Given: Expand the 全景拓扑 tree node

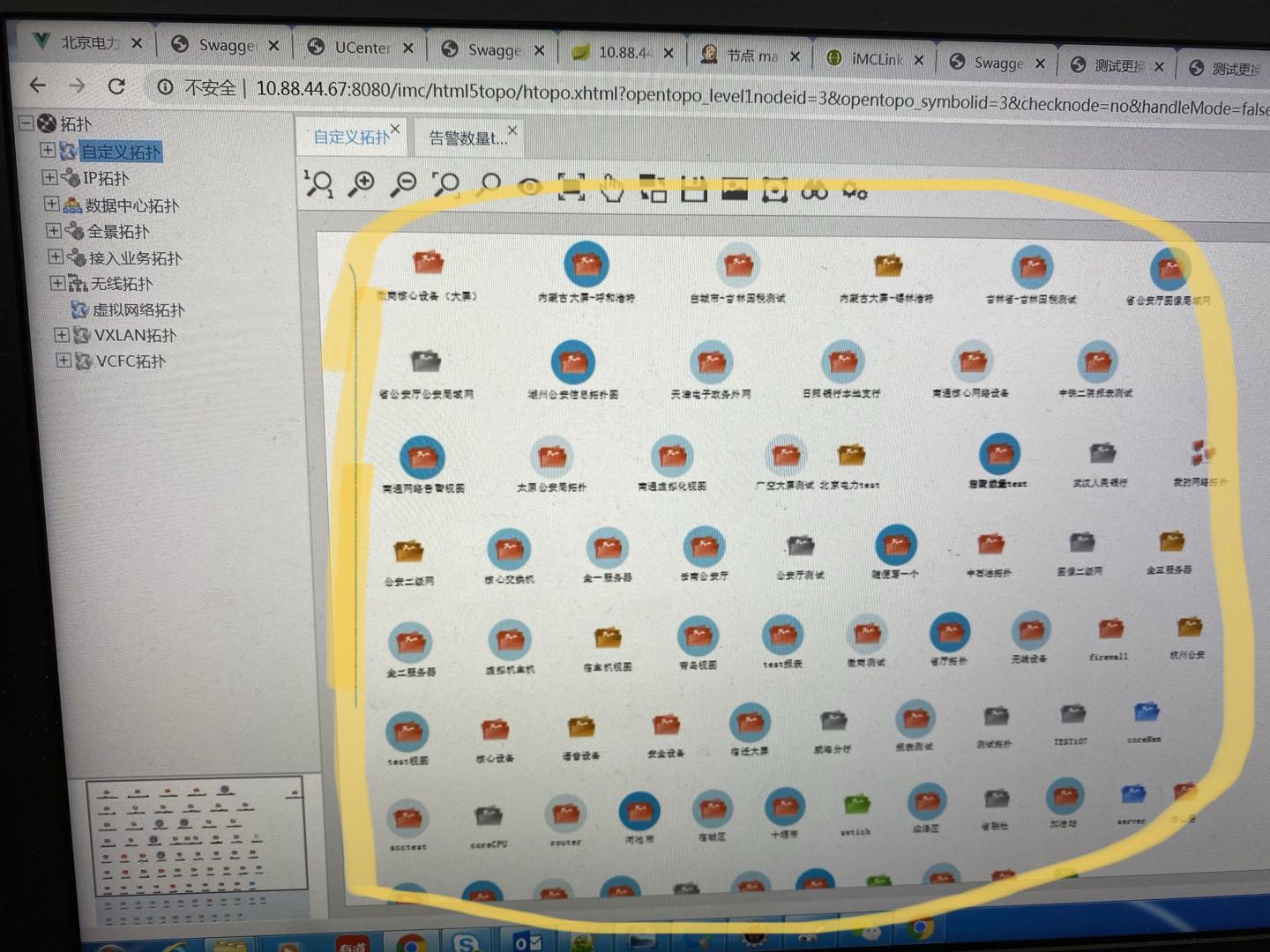Looking at the screenshot, I should coord(54,230).
